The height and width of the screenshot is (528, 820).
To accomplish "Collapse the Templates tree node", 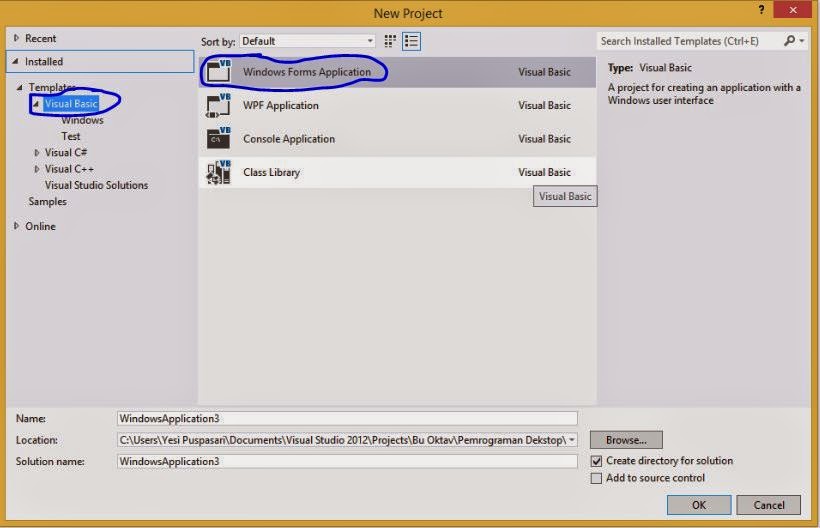I will pos(20,87).
